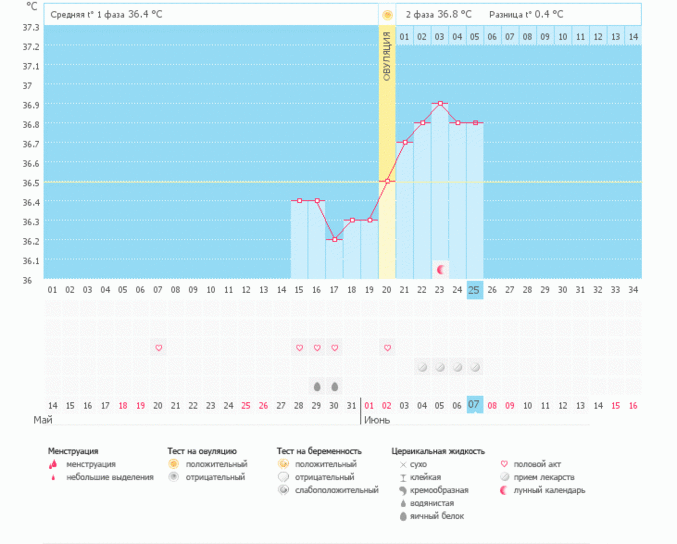Select highlighted cycle day 25 on the axis
677x544 pixels.
tap(475, 290)
